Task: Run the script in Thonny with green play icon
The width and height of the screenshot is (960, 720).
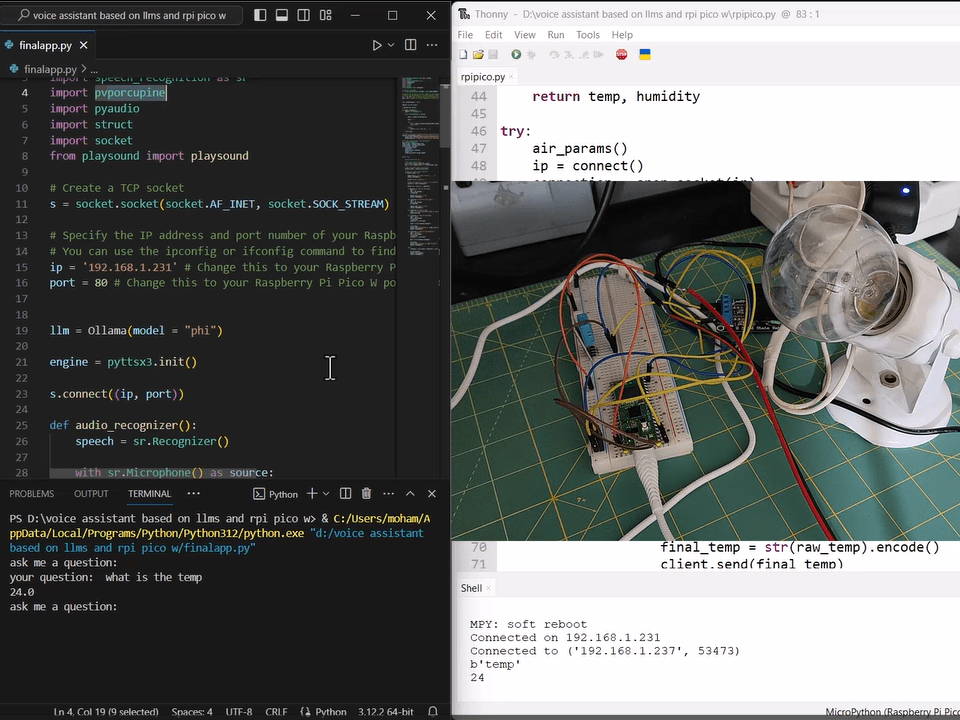Action: tap(515, 54)
